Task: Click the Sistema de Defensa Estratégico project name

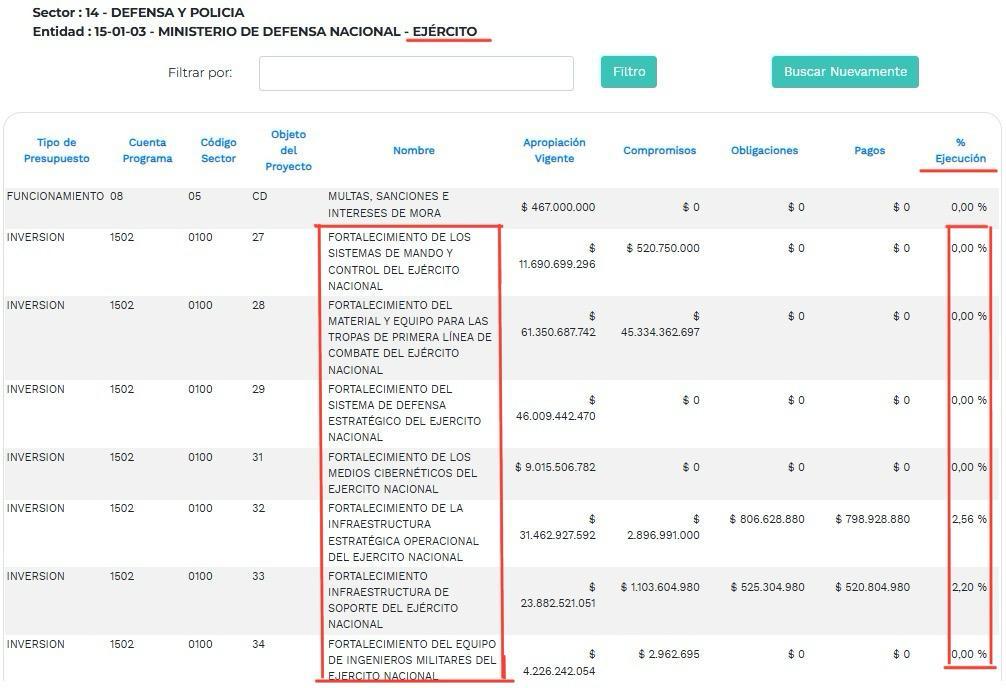Action: 404,413
